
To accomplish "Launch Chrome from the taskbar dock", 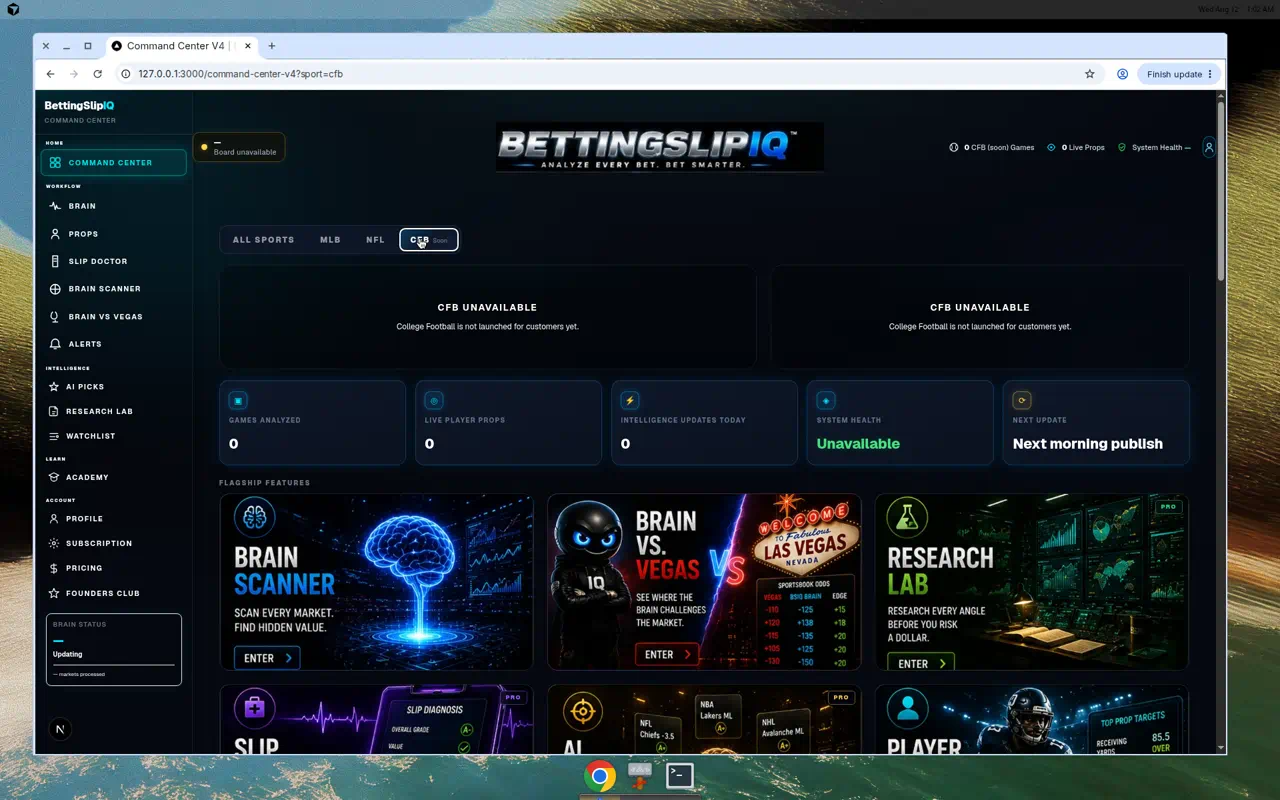I will (x=600, y=776).
